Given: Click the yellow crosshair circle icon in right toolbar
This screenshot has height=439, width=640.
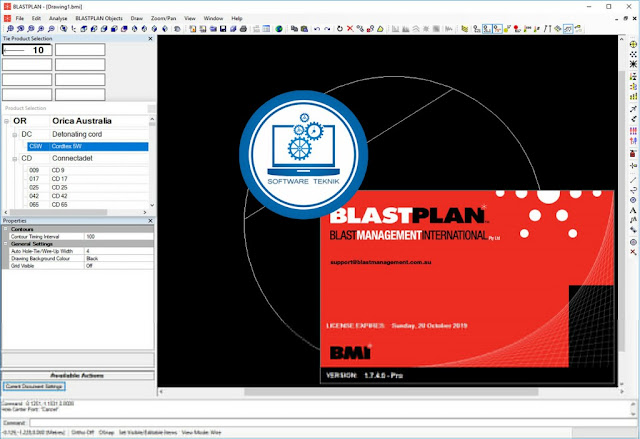Looking at the screenshot, I should 633,44.
